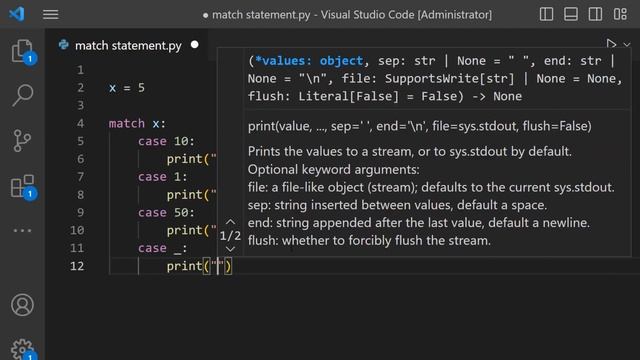Click 'flush: whether to forcibly flush' doc line
Viewport: 640px width, 360px height.
tap(369, 241)
